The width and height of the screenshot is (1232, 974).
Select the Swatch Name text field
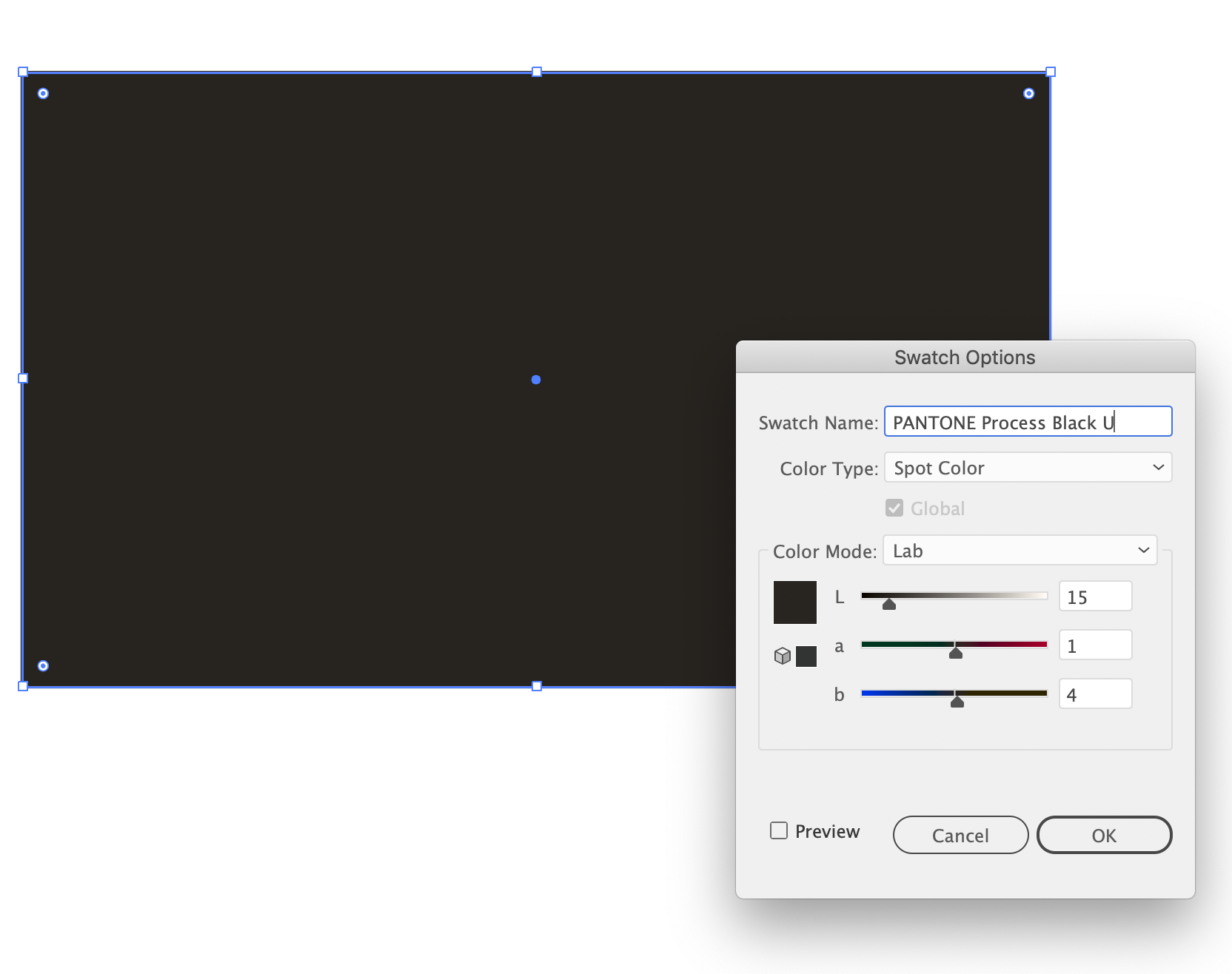(x=1028, y=422)
